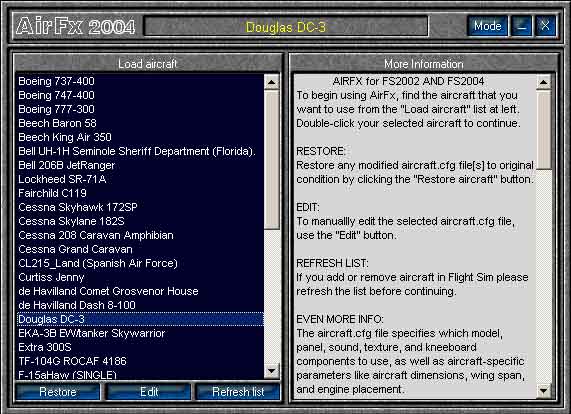
Task: Pick Cessna 208 Caravan Amphibian
Action: click(140, 235)
